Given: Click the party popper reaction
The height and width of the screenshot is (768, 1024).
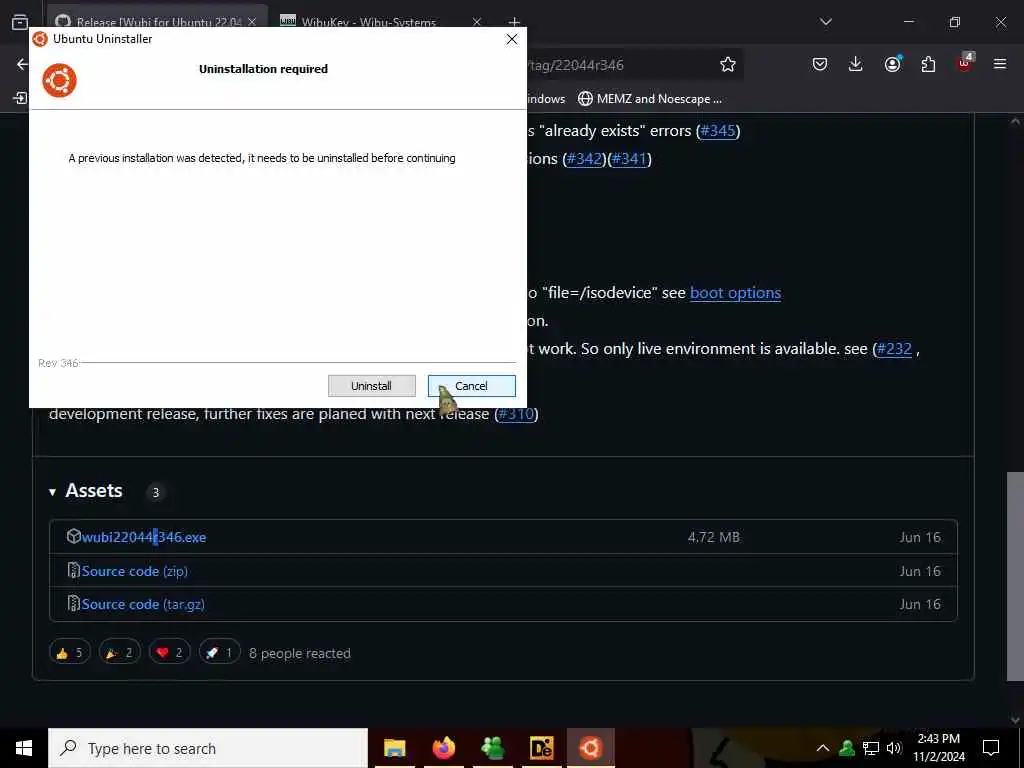Looking at the screenshot, I should click(120, 653).
